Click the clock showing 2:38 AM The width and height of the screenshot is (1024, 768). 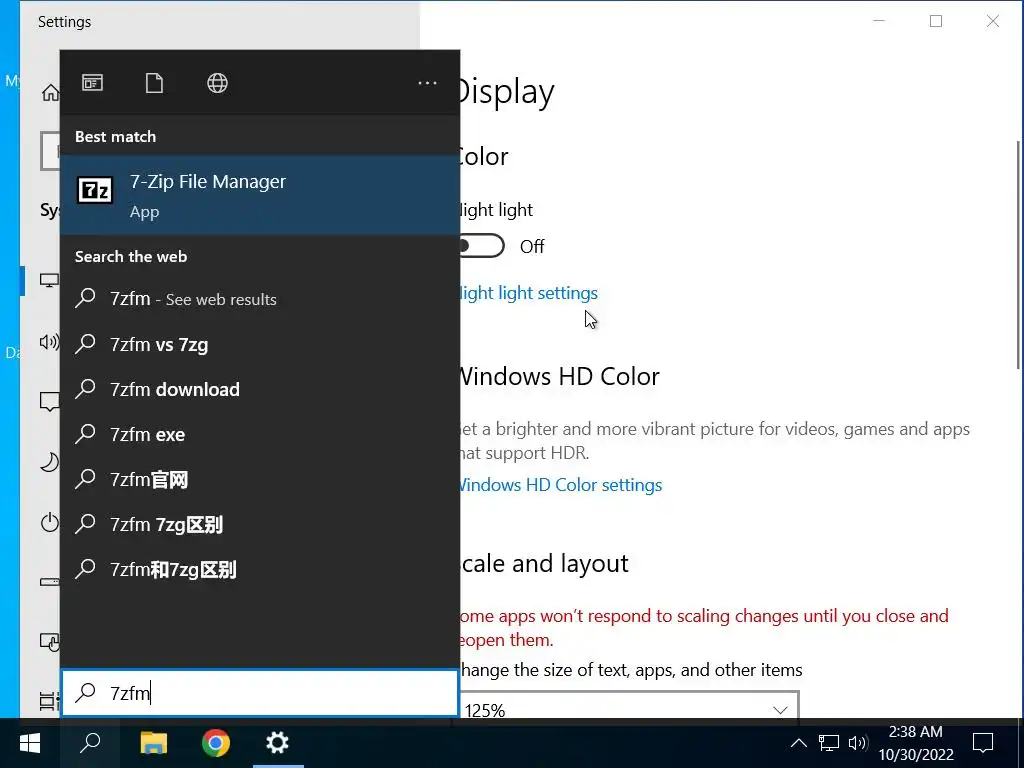[x=916, y=743]
